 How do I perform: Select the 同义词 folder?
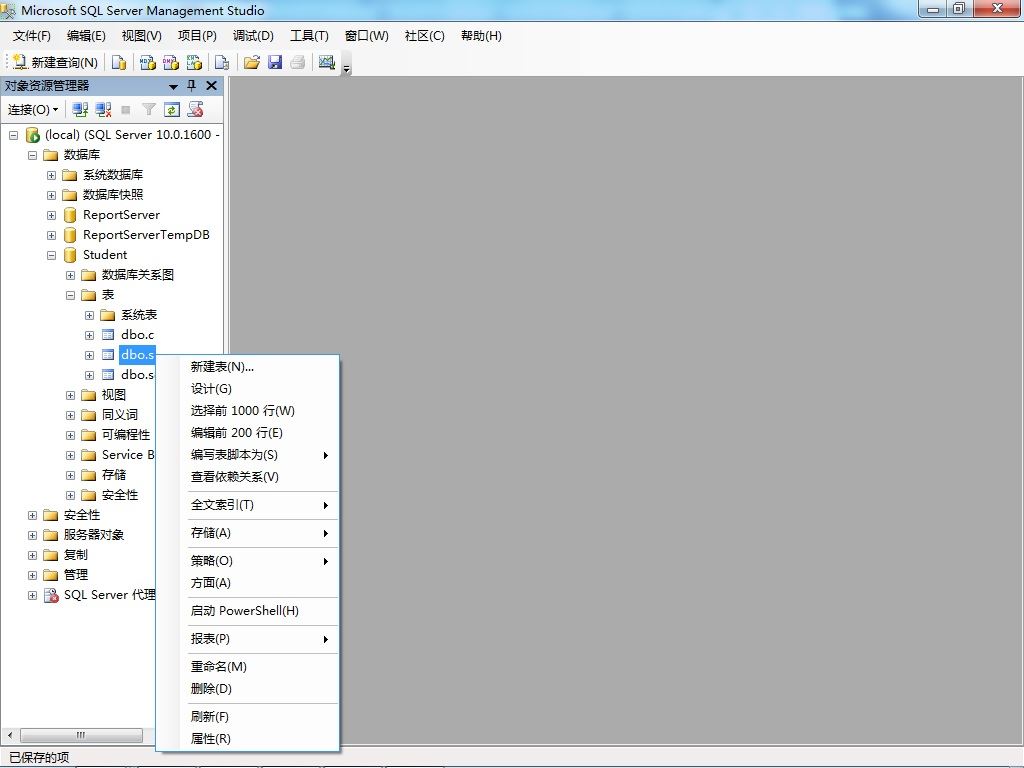[x=120, y=415]
